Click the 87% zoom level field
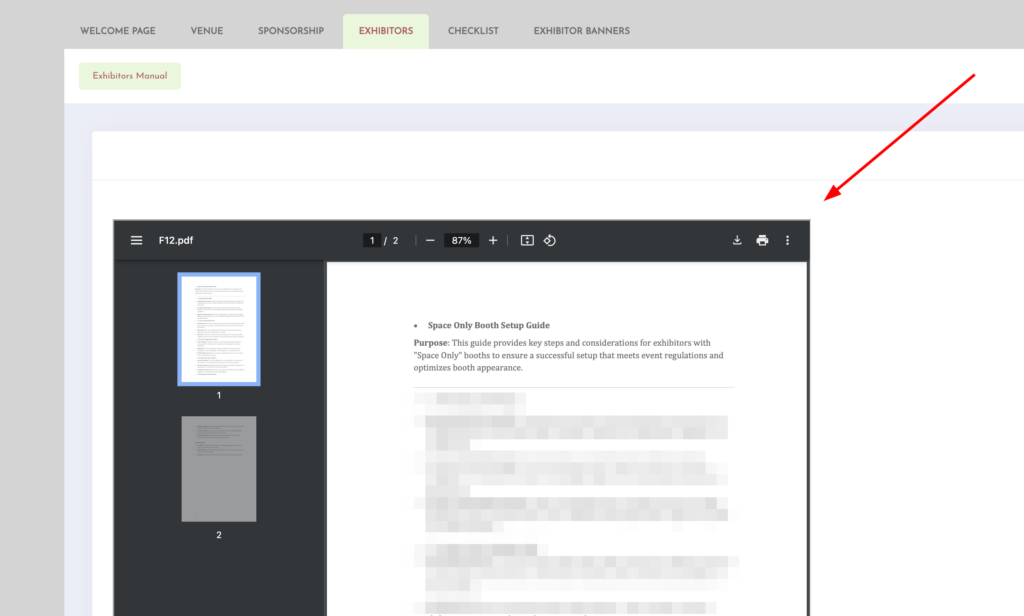The height and width of the screenshot is (616, 1024). (461, 241)
